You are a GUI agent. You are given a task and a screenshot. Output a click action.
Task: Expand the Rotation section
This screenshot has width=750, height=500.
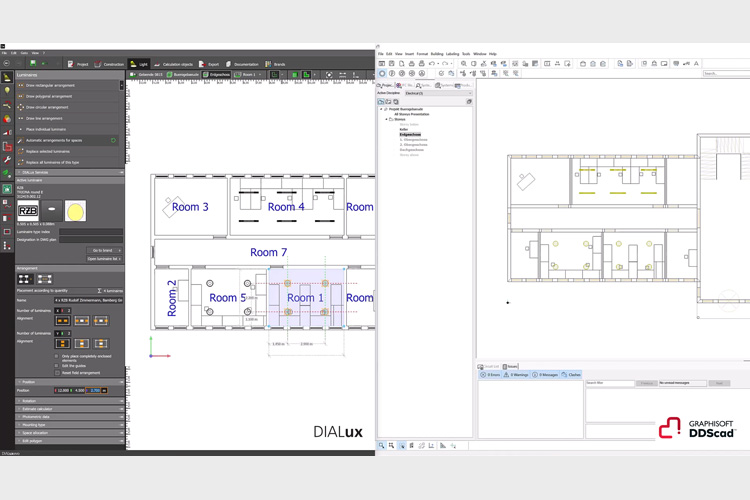tap(70, 401)
